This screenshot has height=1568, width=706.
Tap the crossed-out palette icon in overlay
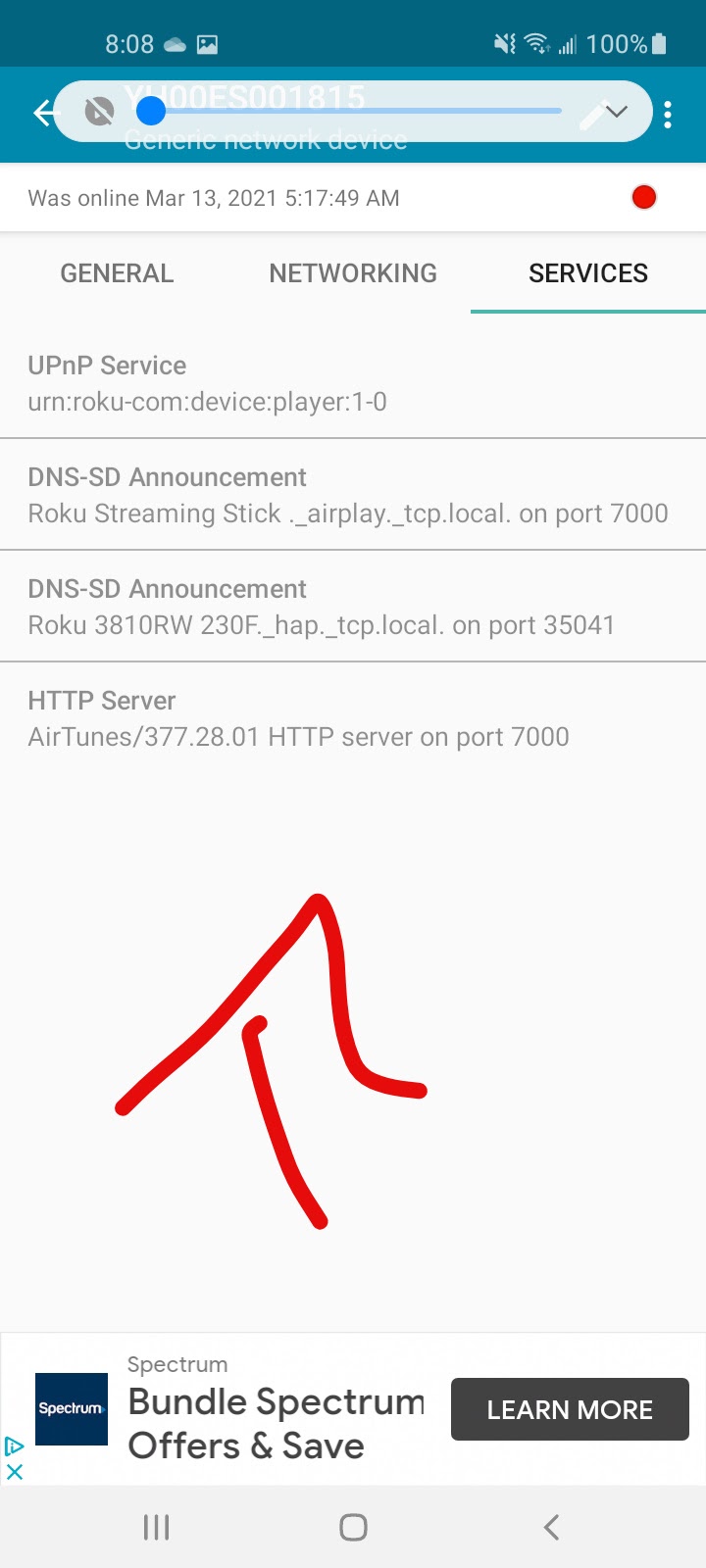98,113
